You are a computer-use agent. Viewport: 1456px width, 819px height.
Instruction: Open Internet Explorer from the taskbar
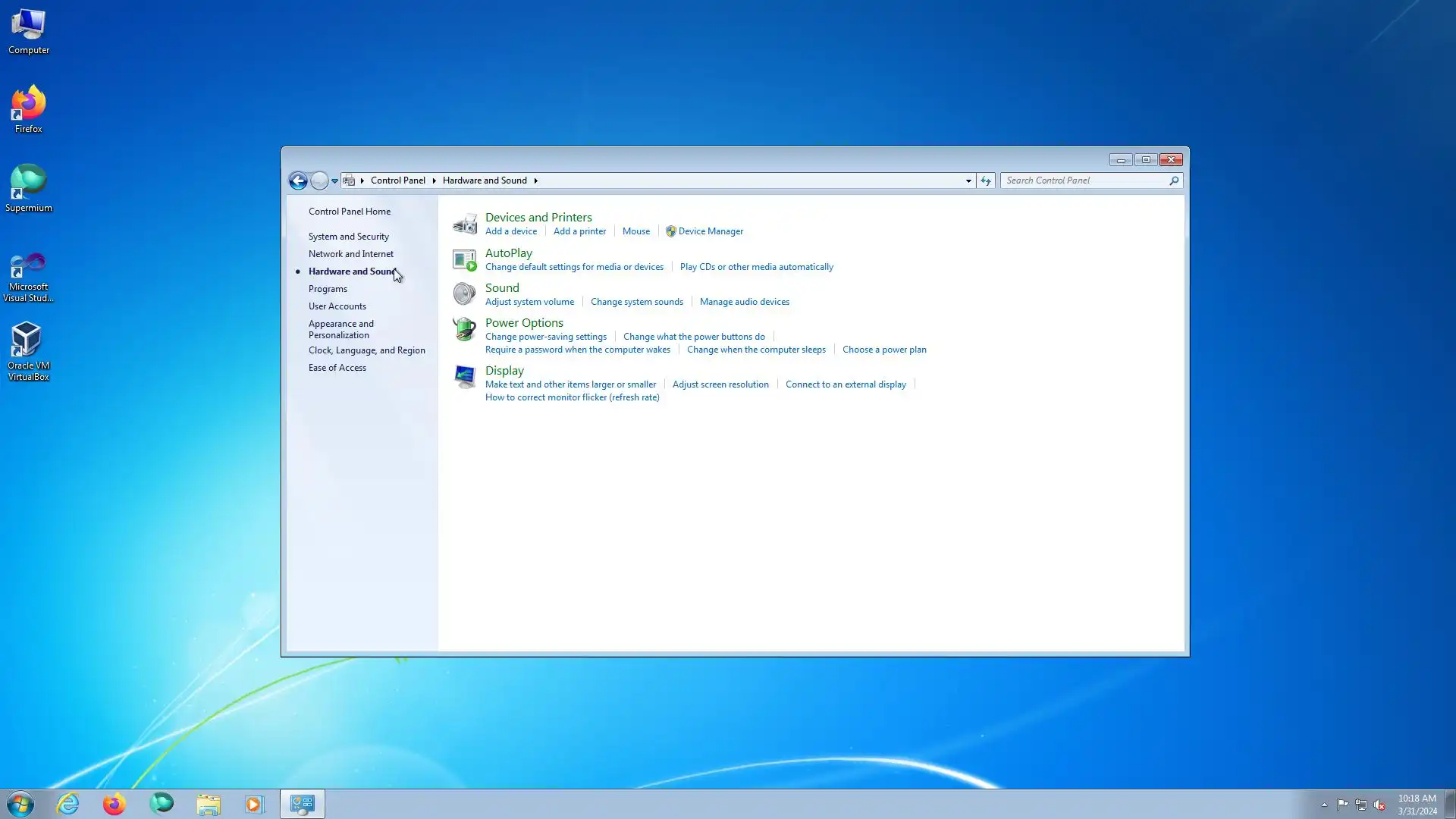(68, 804)
